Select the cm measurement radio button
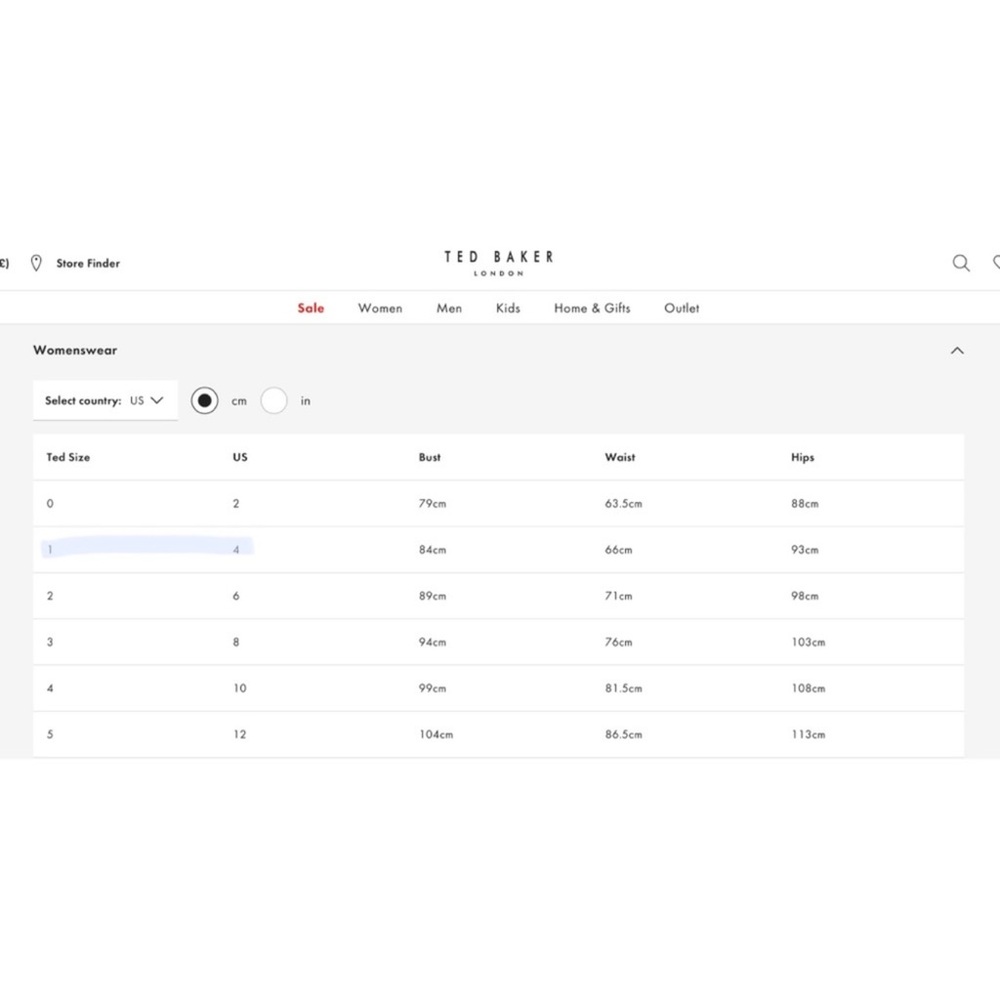This screenshot has width=1000, height=1000. coord(205,401)
